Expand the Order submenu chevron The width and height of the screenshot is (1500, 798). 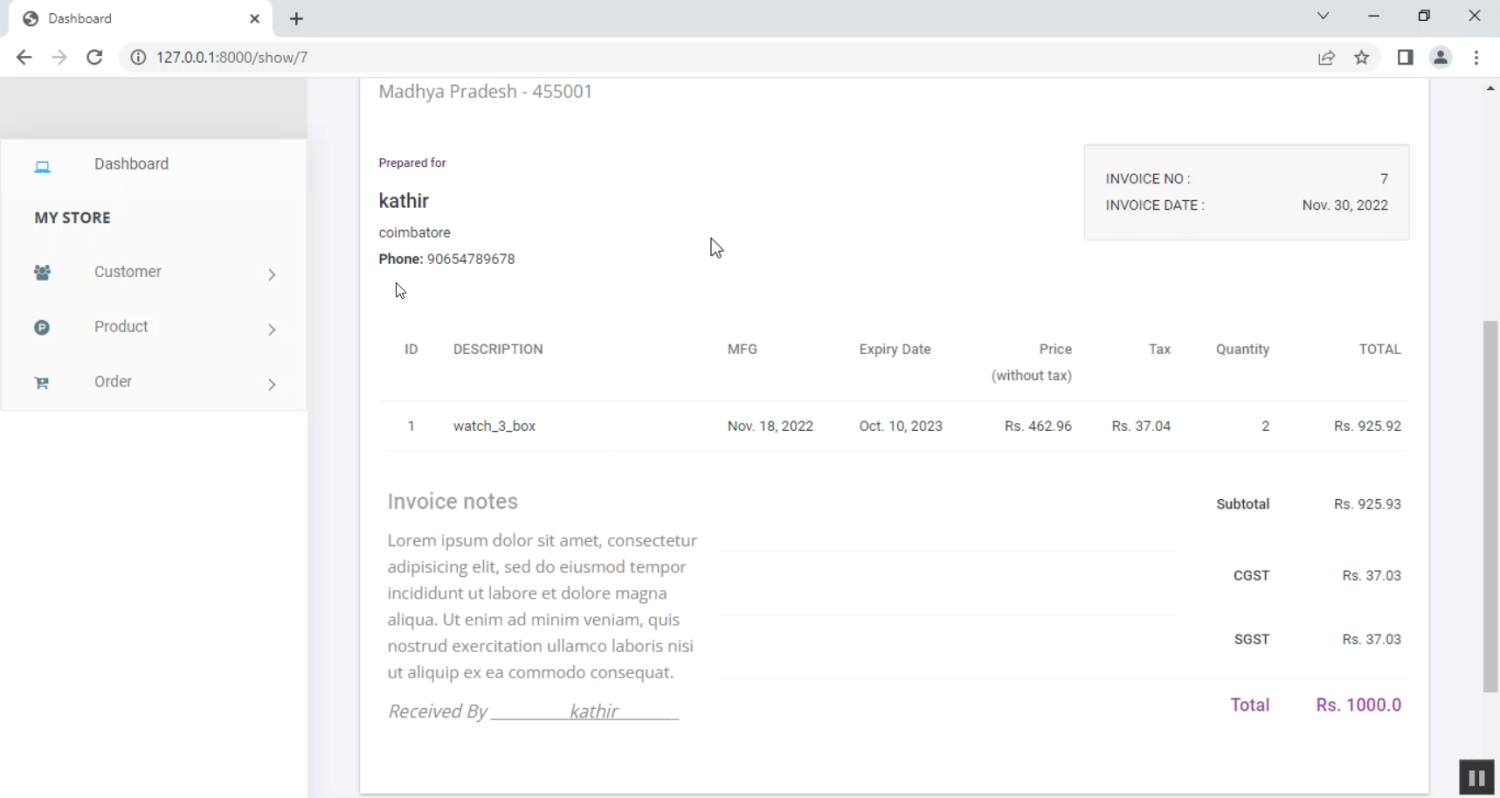(x=271, y=384)
